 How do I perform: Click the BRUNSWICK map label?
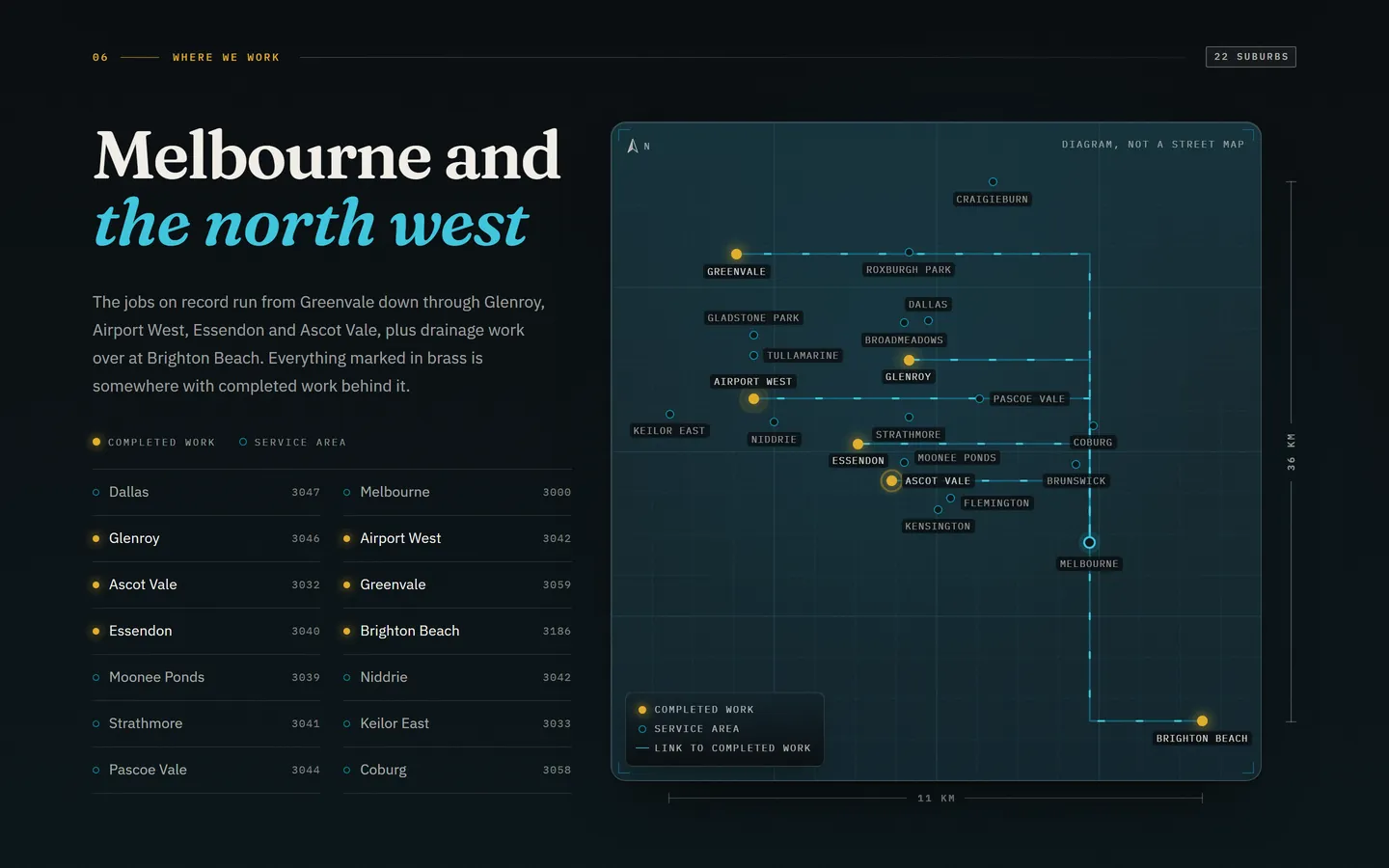1076,480
